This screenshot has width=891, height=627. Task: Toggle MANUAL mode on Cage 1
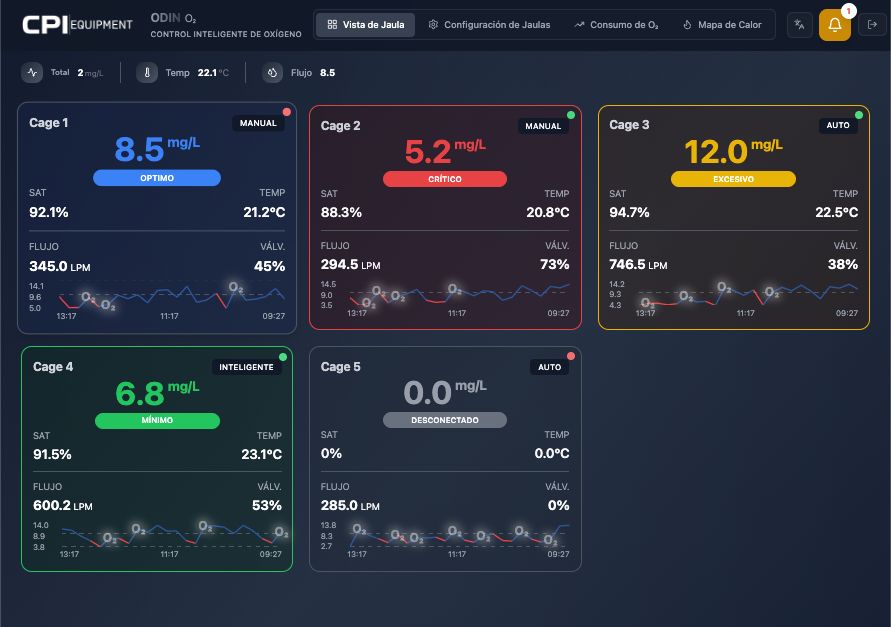258,124
